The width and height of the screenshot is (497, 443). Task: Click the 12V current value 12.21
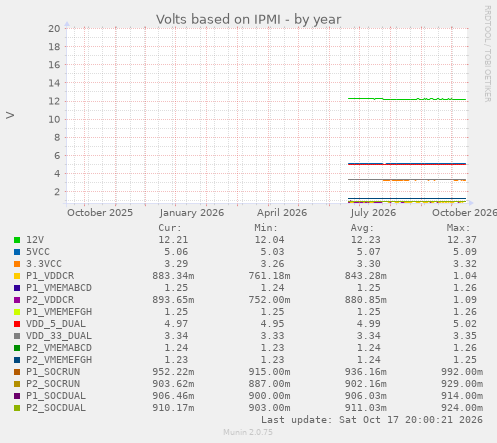[x=173, y=240]
